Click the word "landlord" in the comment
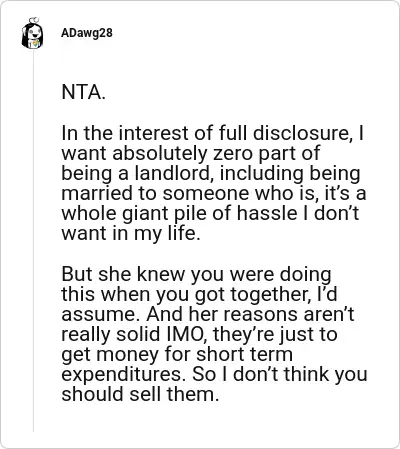This screenshot has width=400, height=449. 174,174
